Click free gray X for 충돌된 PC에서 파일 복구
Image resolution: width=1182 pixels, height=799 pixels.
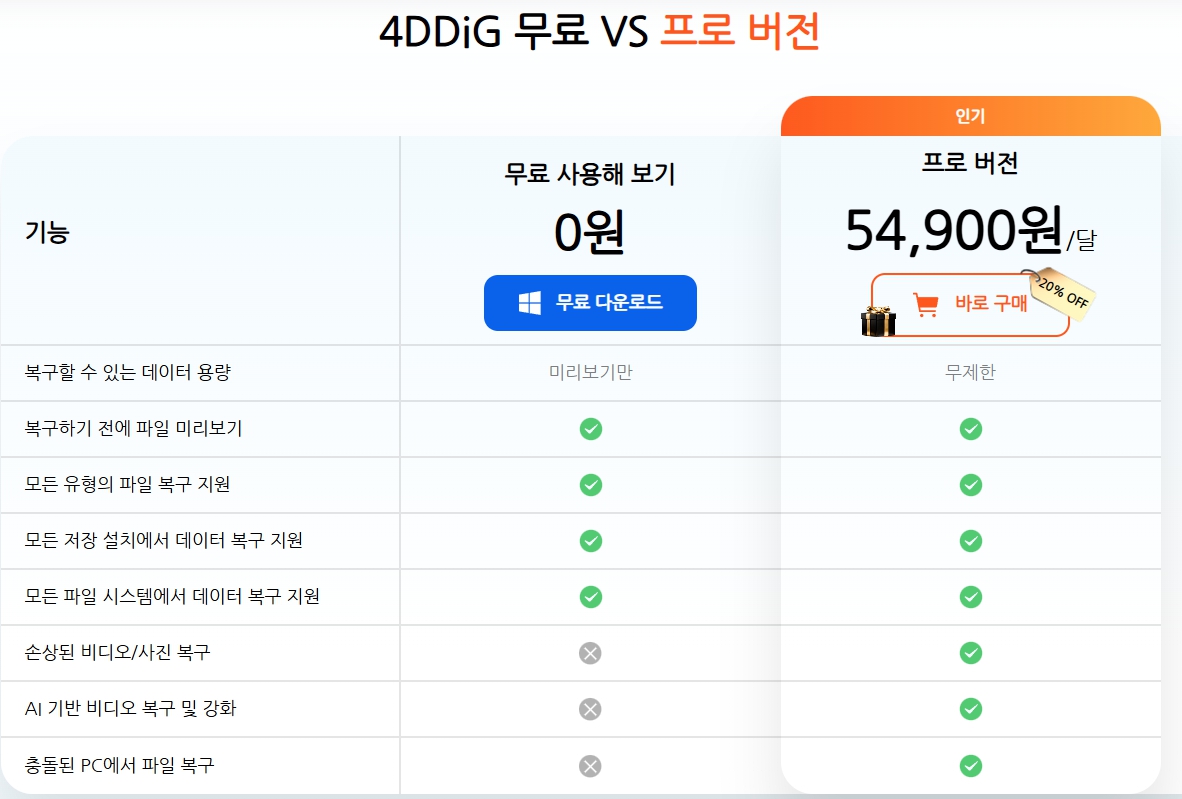[590, 767]
